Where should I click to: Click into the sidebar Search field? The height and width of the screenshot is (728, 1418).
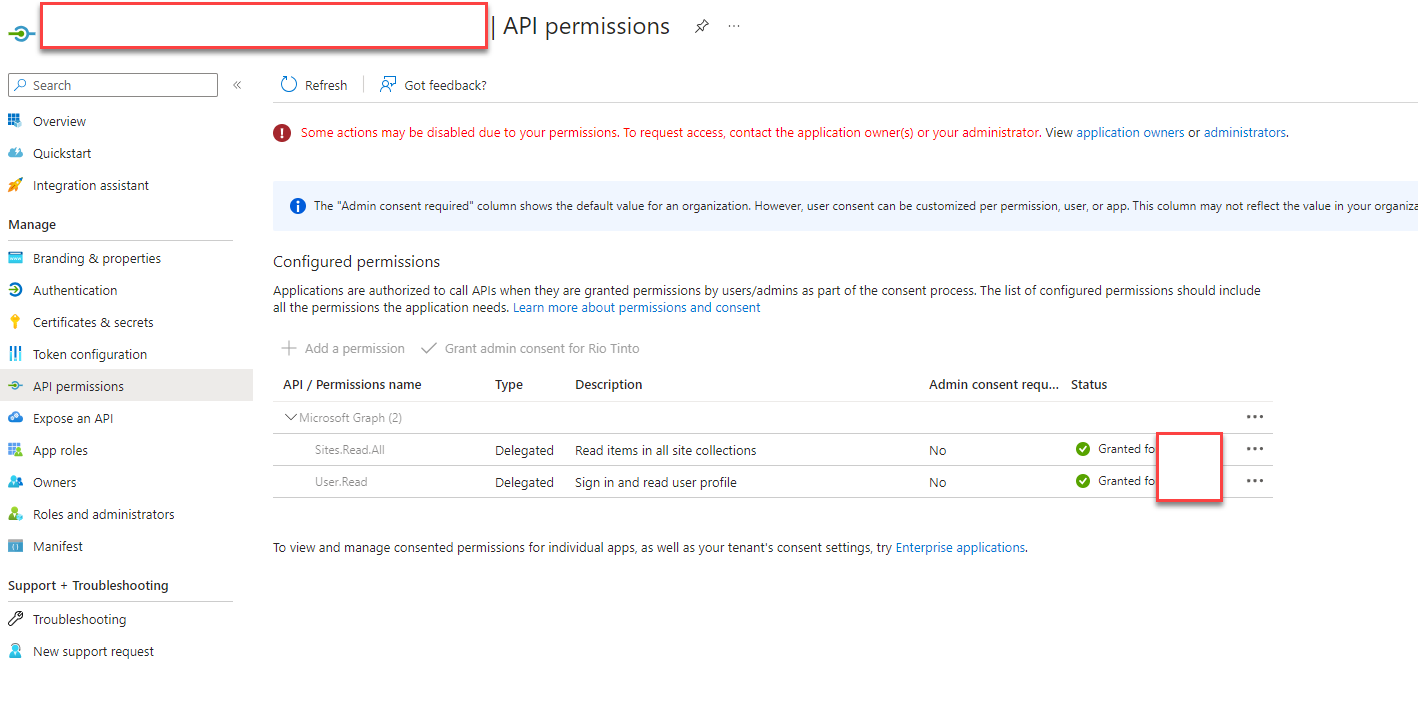[113, 85]
